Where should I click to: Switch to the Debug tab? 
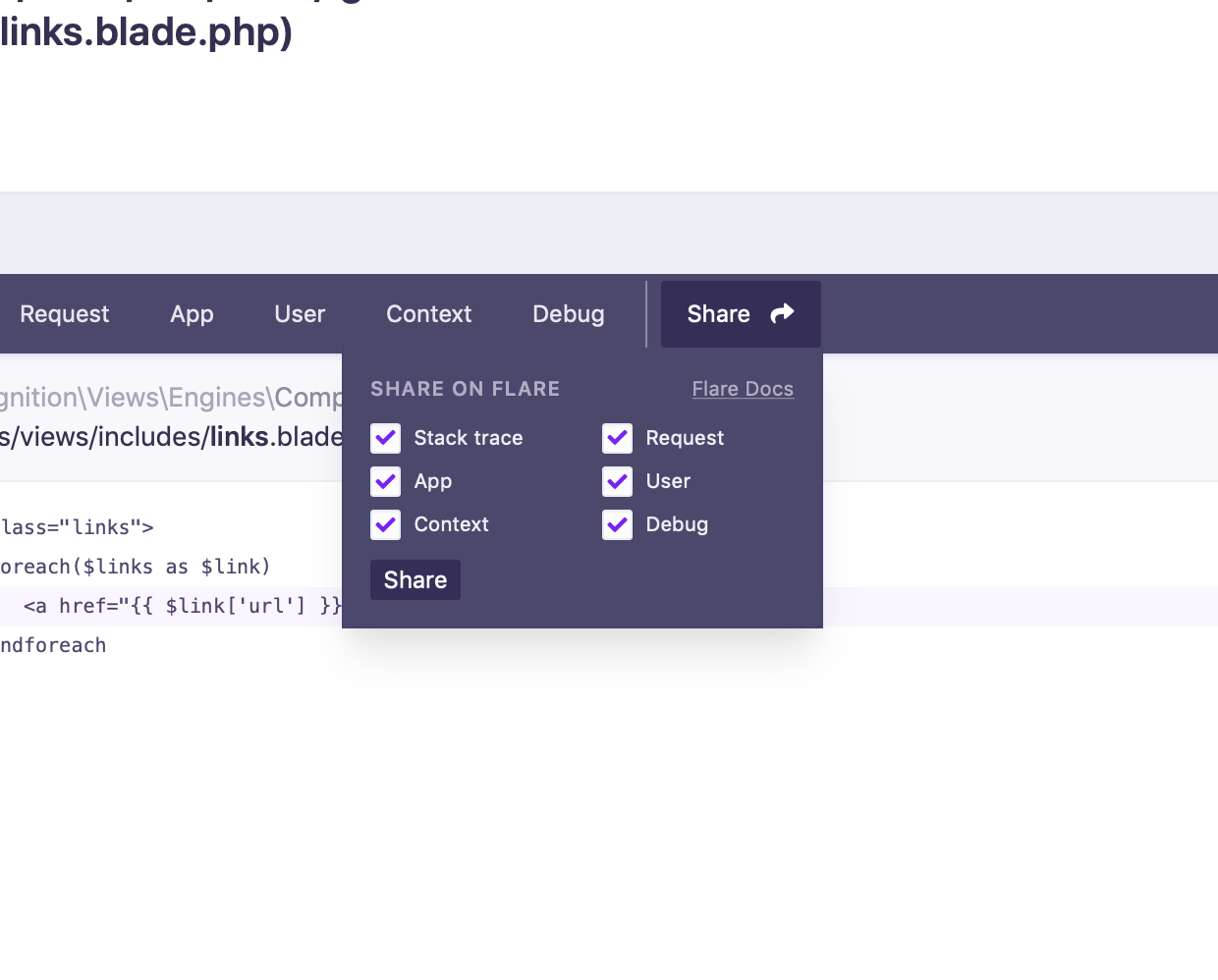pos(568,314)
